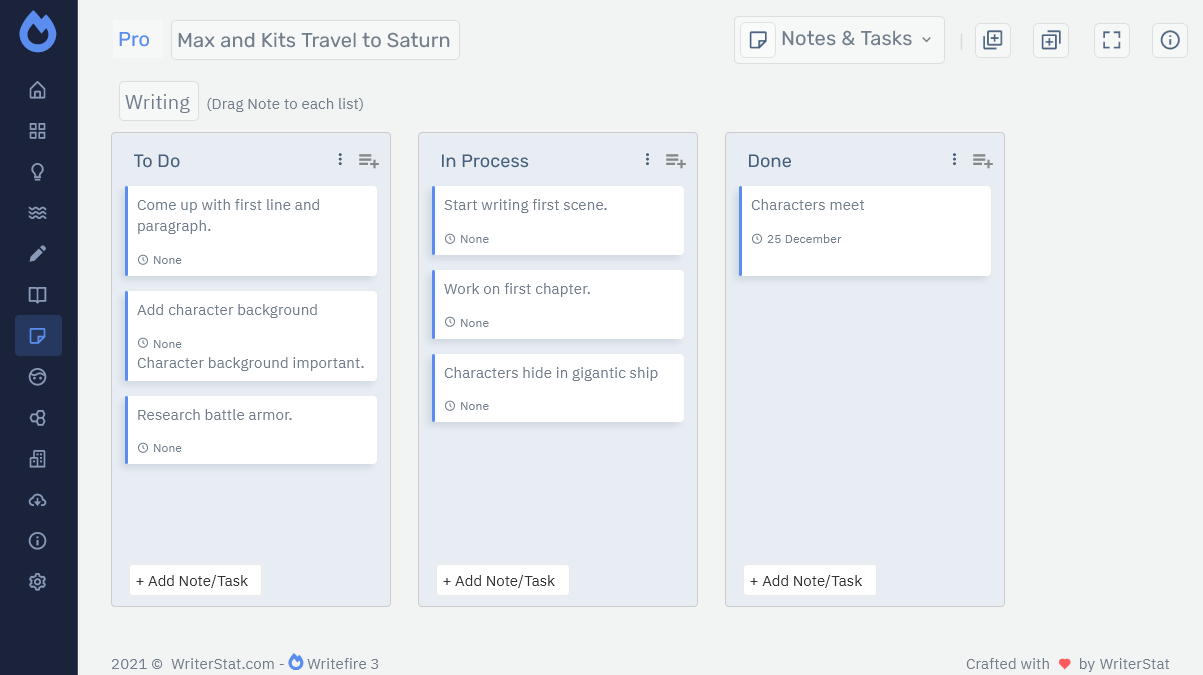The height and width of the screenshot is (675, 1203).
Task: Select the Characters meet note card
Action: (x=865, y=230)
